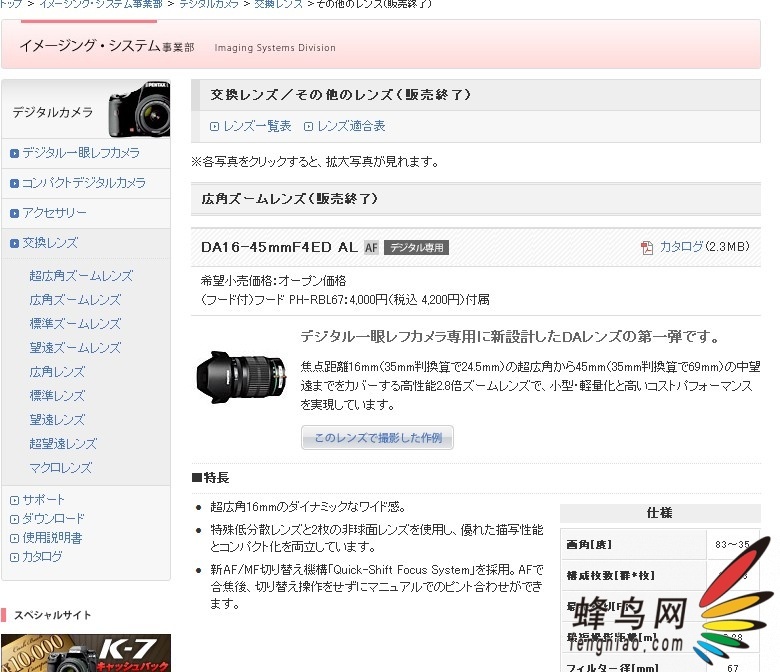Select 超広角ズームレンズ in sidebar
Image resolution: width=780 pixels, height=672 pixels.
(81, 276)
